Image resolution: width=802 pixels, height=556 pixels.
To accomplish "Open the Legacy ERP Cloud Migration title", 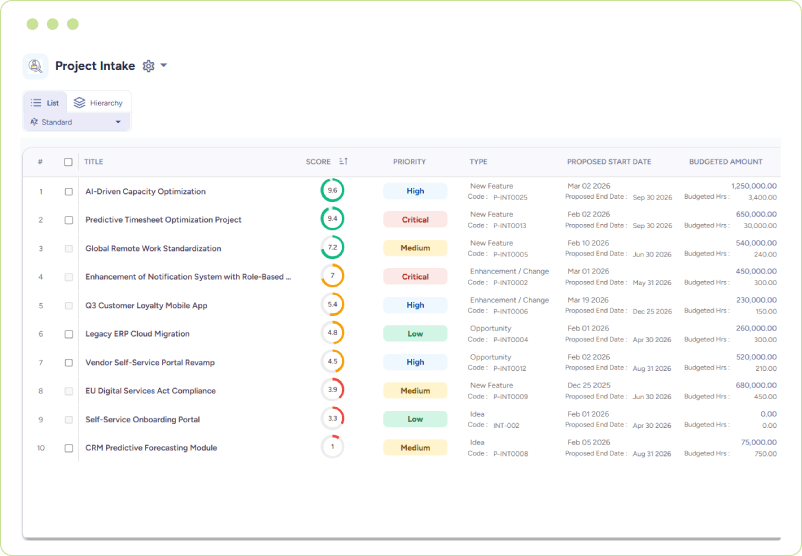I will [x=137, y=334].
